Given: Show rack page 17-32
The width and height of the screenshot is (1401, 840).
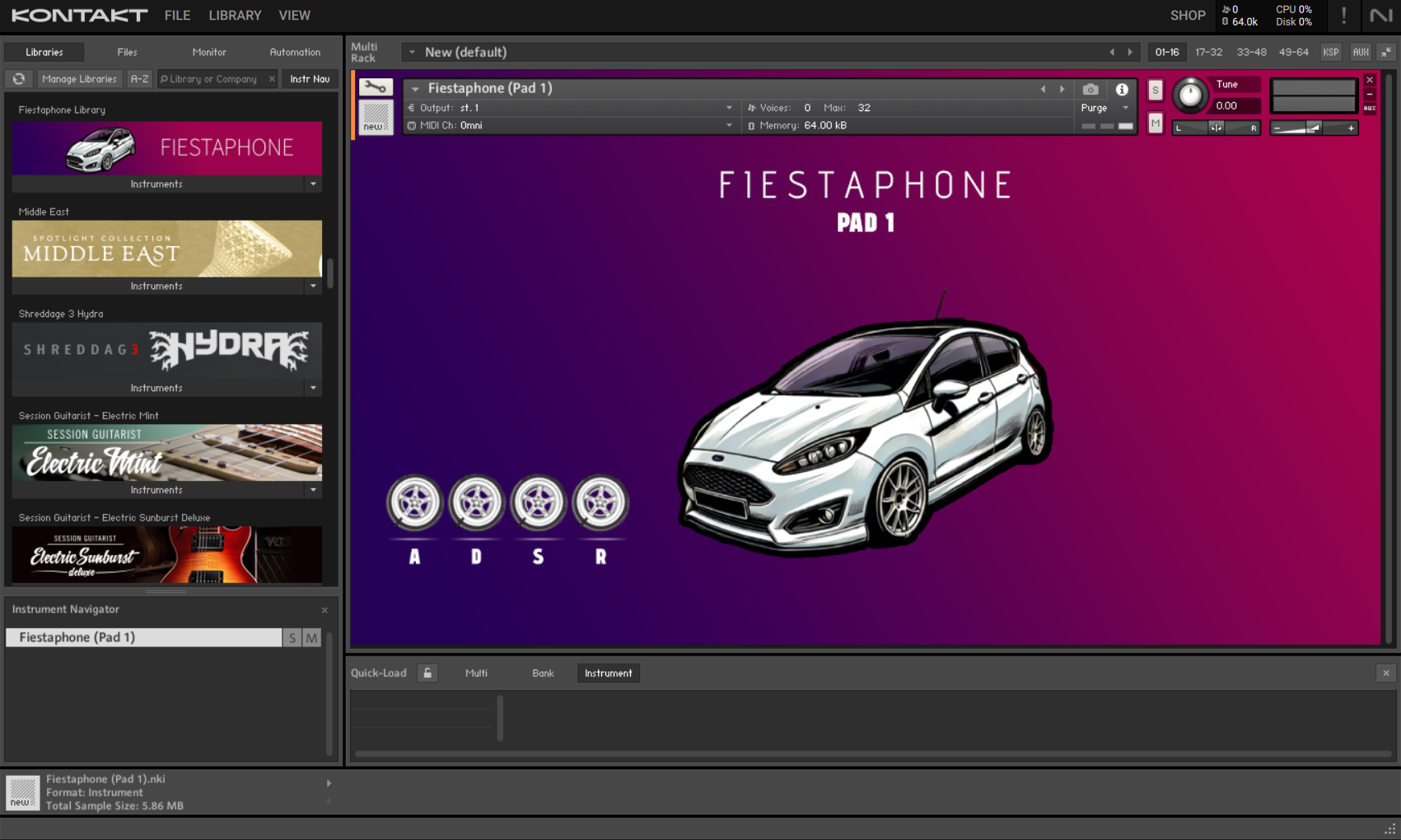Looking at the screenshot, I should click(x=1209, y=52).
